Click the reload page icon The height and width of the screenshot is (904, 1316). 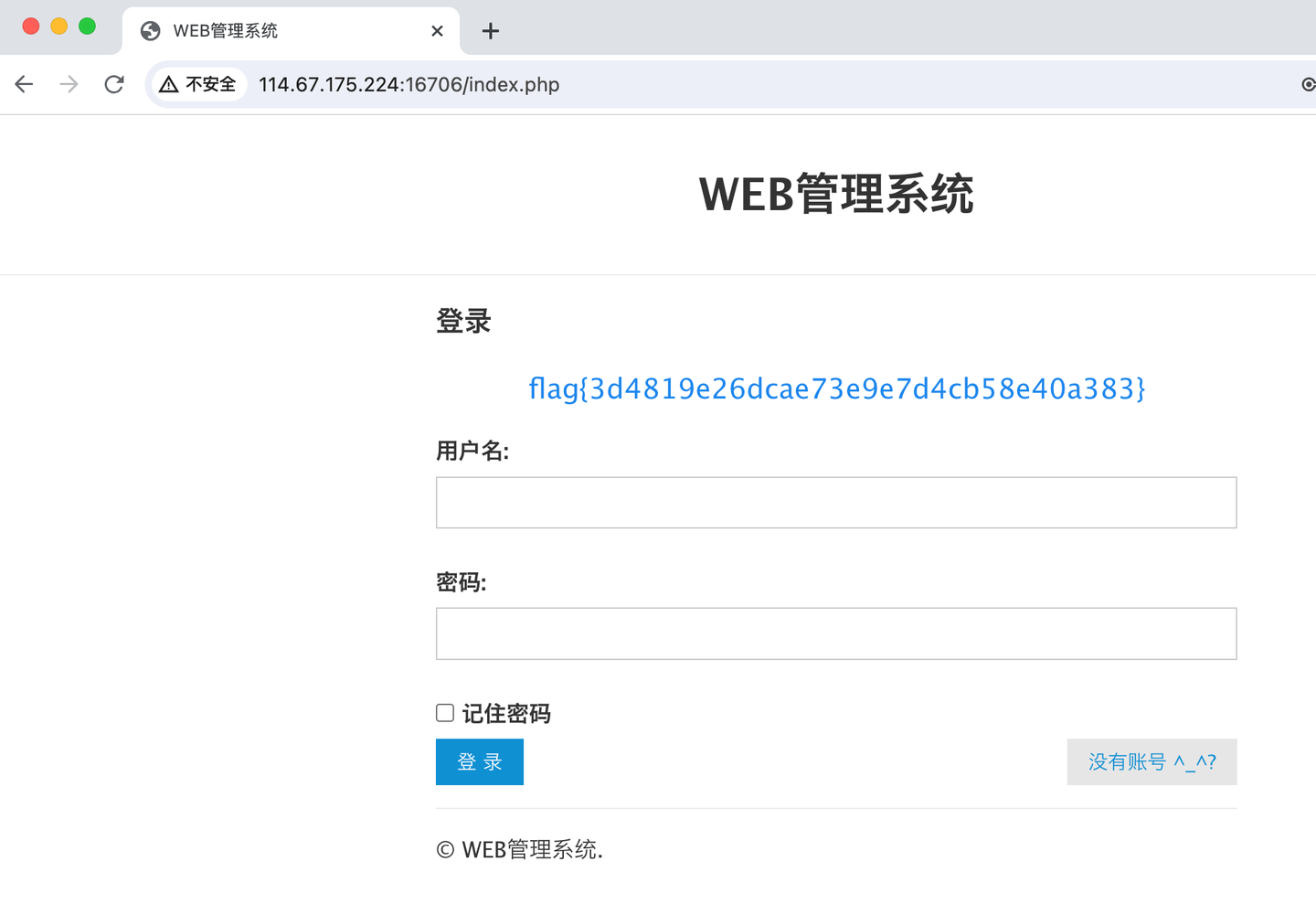click(x=113, y=84)
